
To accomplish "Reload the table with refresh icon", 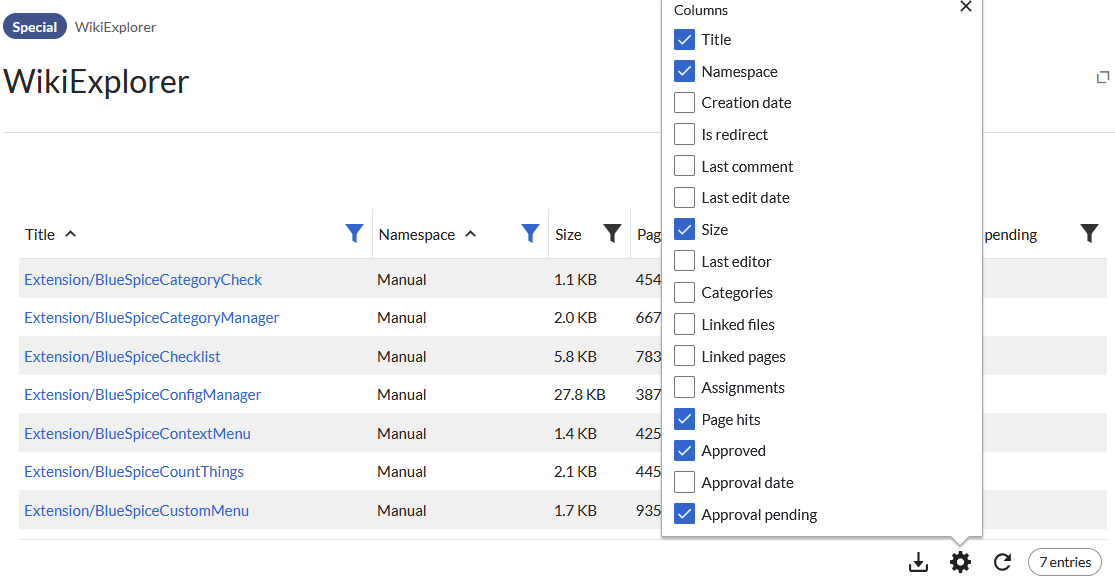I will [x=1002, y=563].
